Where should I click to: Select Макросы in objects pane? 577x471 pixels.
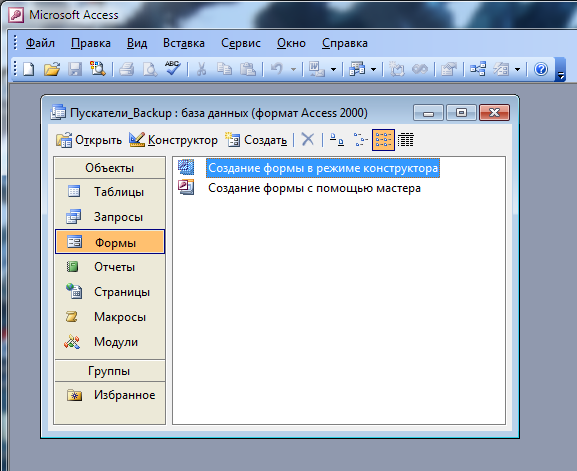click(x=110, y=317)
